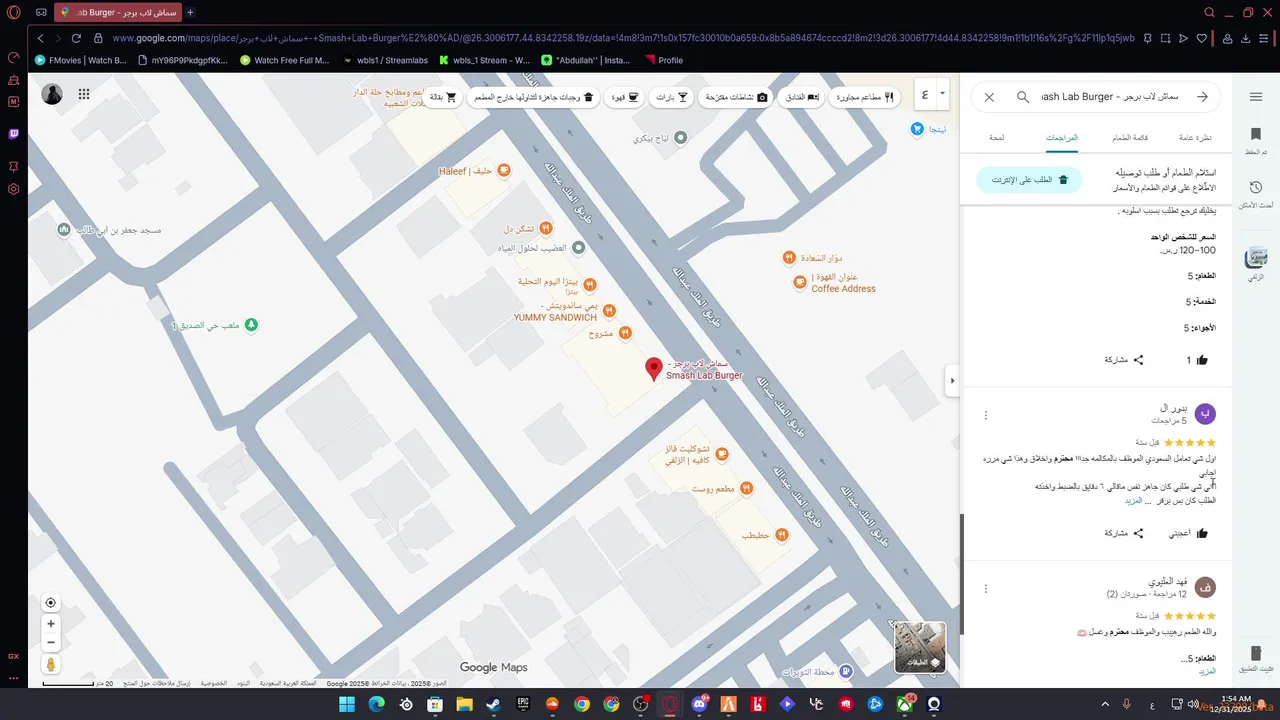Click the البنود terms link in footer
Viewport: 1280px width, 720px height.
(x=243, y=683)
